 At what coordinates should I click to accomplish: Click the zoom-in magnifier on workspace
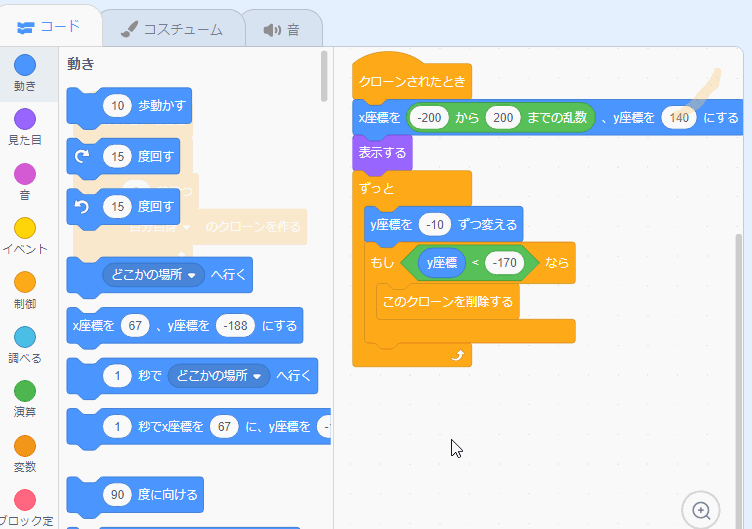pos(701,510)
